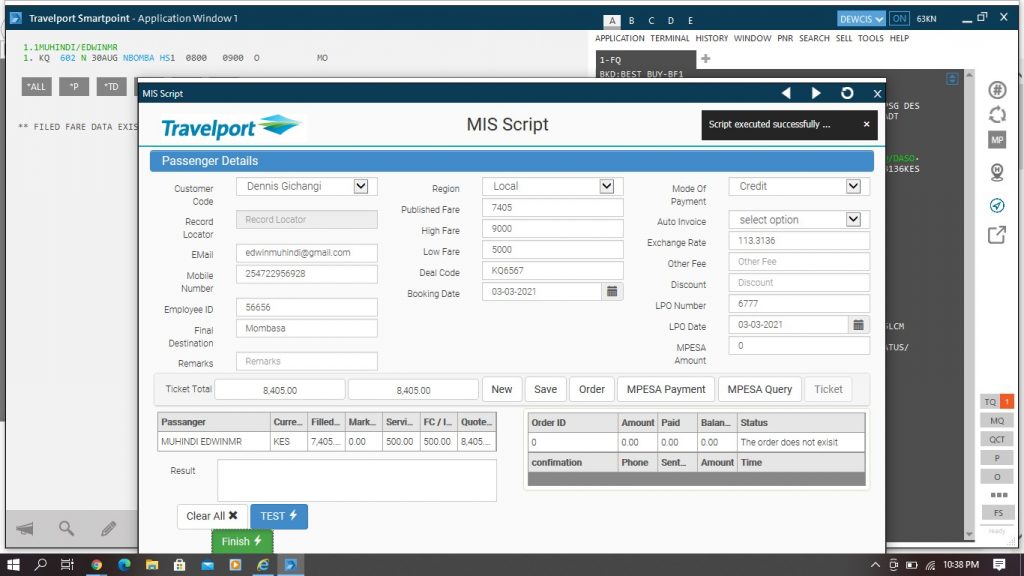The height and width of the screenshot is (576, 1024).
Task: Open the Booking Date calendar picker
Action: click(x=612, y=291)
